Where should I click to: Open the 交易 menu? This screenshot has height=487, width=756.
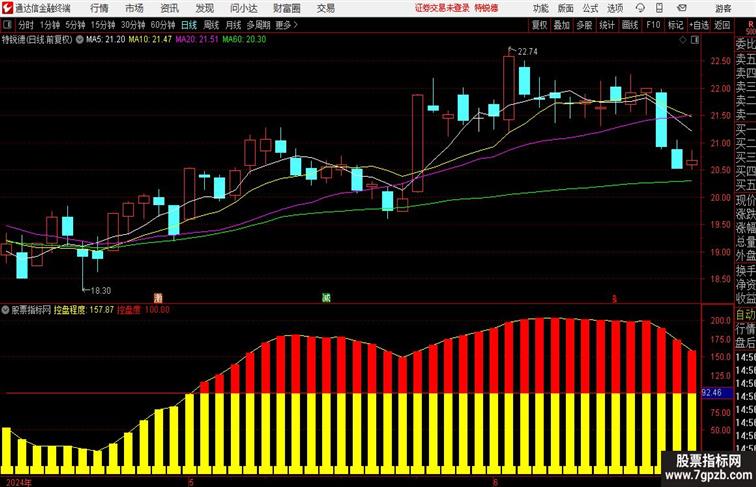(325, 8)
